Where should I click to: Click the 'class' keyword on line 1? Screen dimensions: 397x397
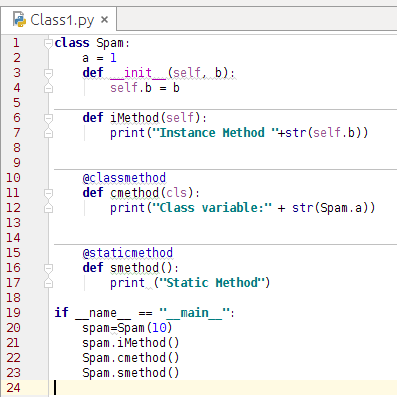(72, 43)
